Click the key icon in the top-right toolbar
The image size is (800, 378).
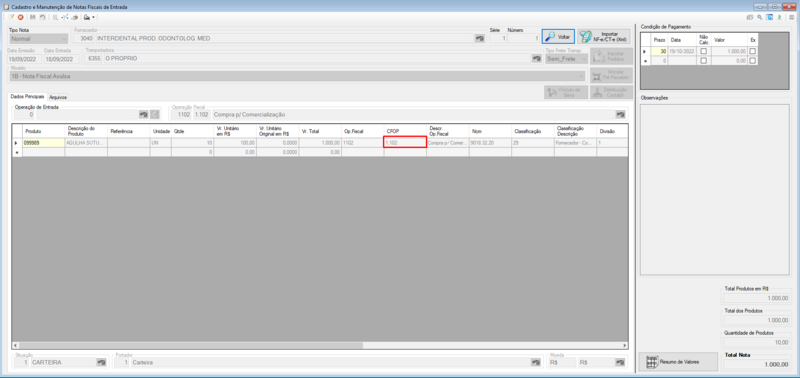pos(760,17)
